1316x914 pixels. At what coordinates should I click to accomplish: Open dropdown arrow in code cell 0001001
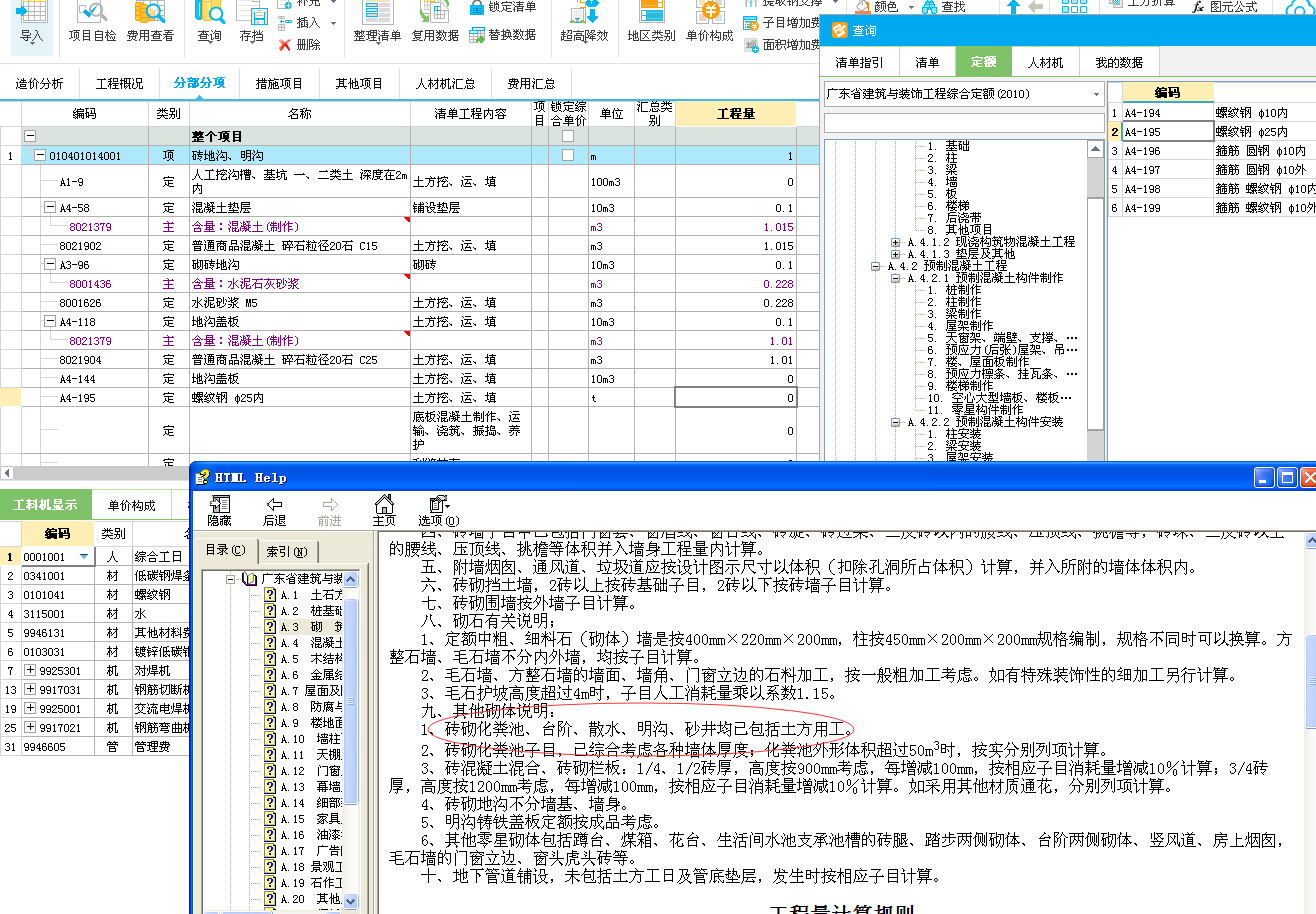coord(85,556)
